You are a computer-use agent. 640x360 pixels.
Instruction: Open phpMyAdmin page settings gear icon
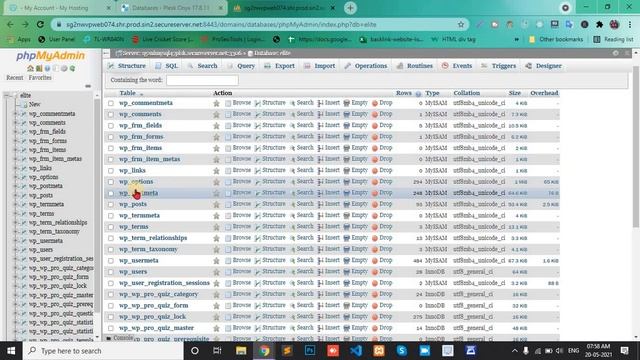click(x=616, y=53)
